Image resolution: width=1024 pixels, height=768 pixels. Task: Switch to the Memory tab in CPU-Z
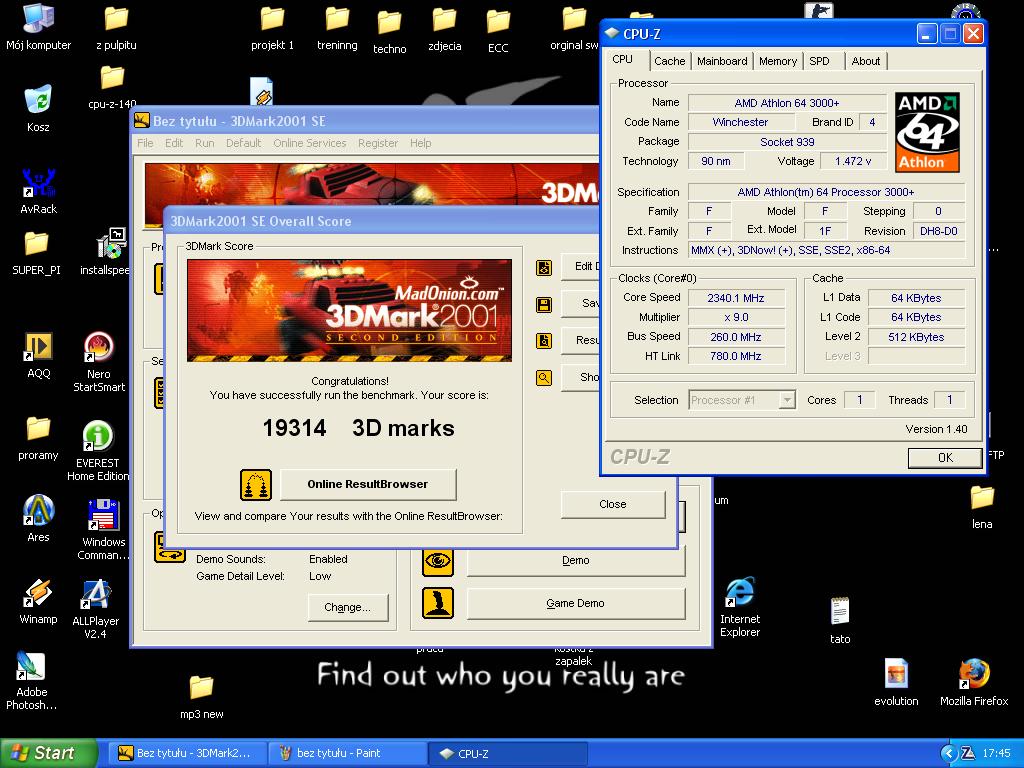coord(777,61)
